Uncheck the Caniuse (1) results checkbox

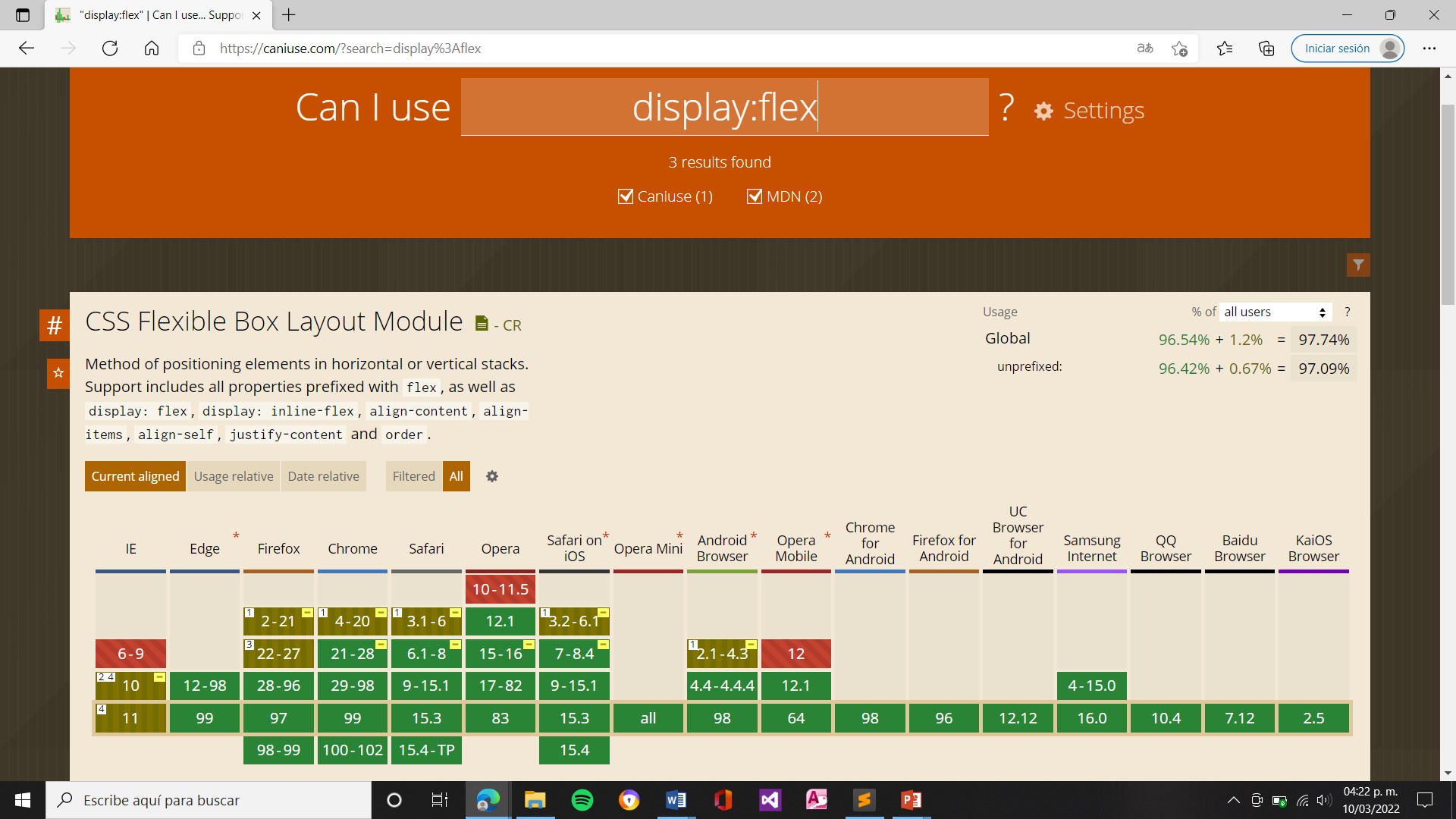click(626, 196)
